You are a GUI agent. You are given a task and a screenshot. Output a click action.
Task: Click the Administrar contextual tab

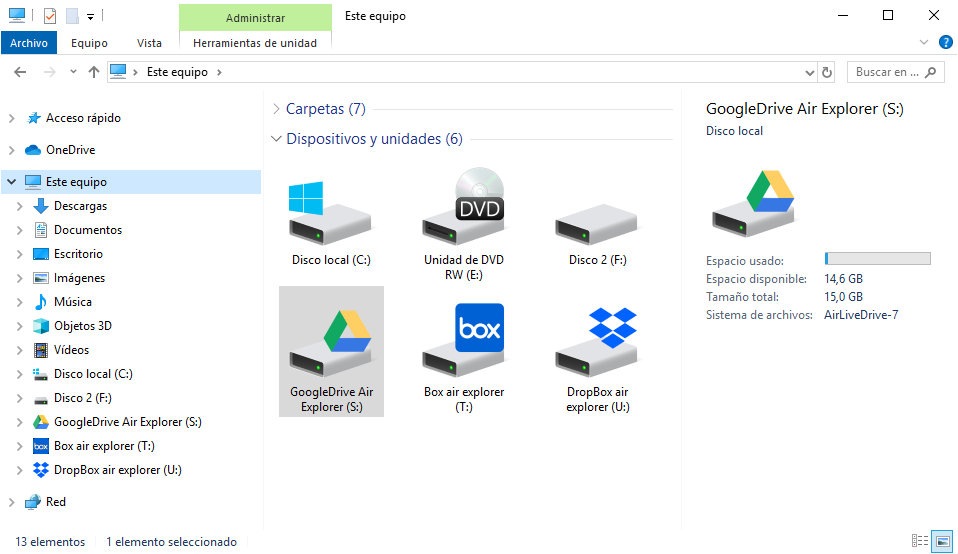[255, 18]
